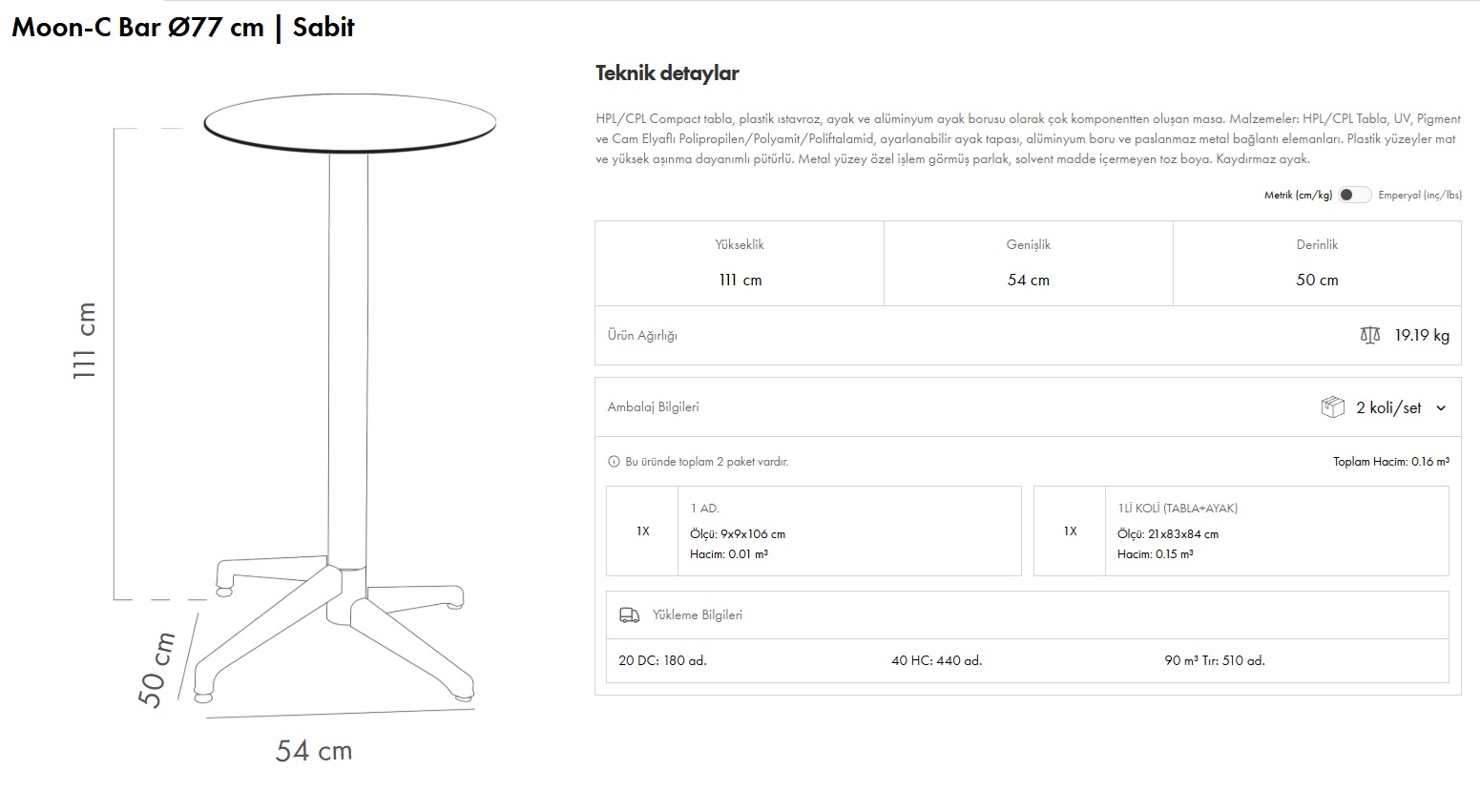Click the info circle icon beside package note
The height and width of the screenshot is (812, 1480).
coord(614,462)
